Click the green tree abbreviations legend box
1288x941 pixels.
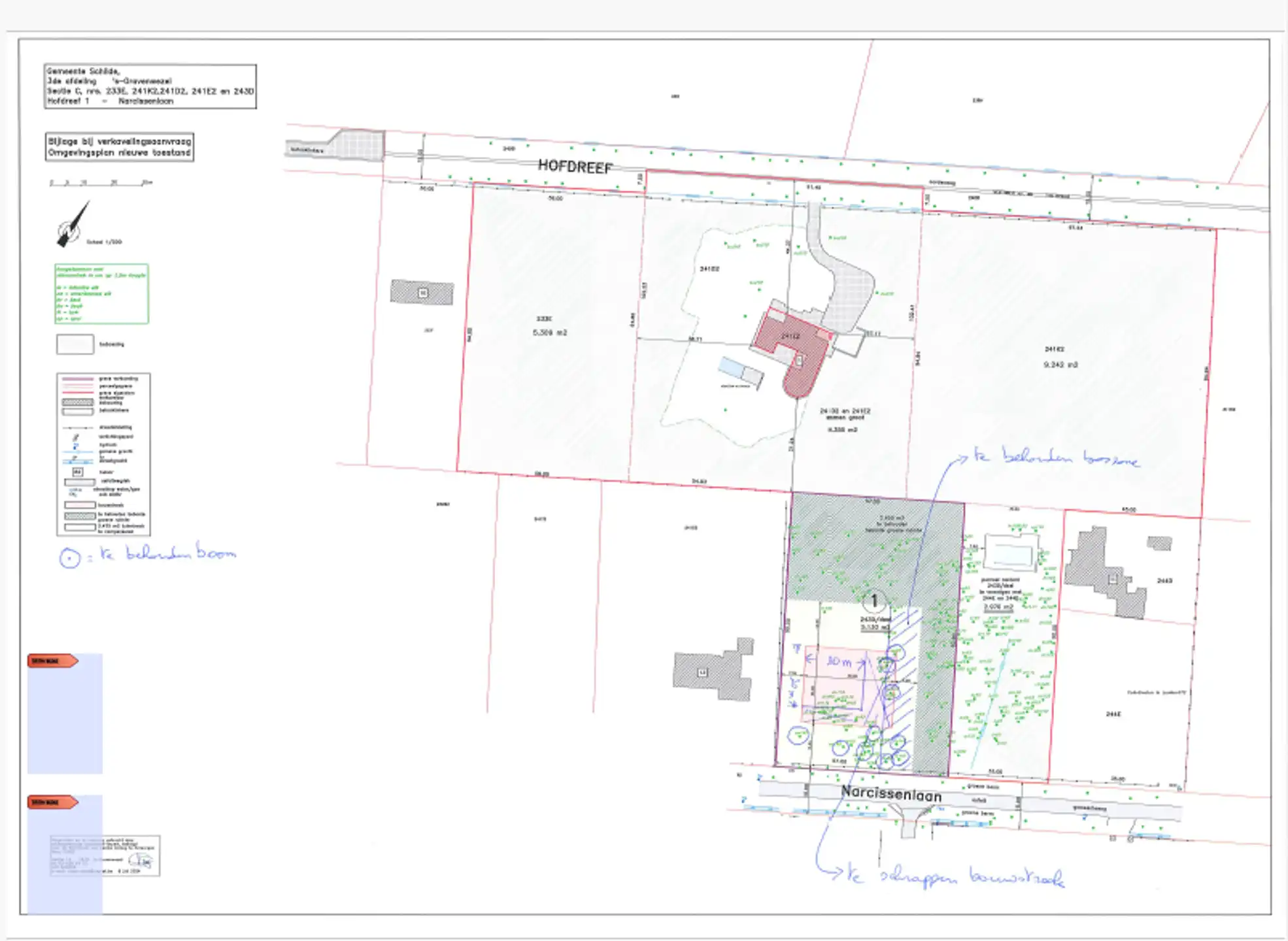click(x=101, y=293)
